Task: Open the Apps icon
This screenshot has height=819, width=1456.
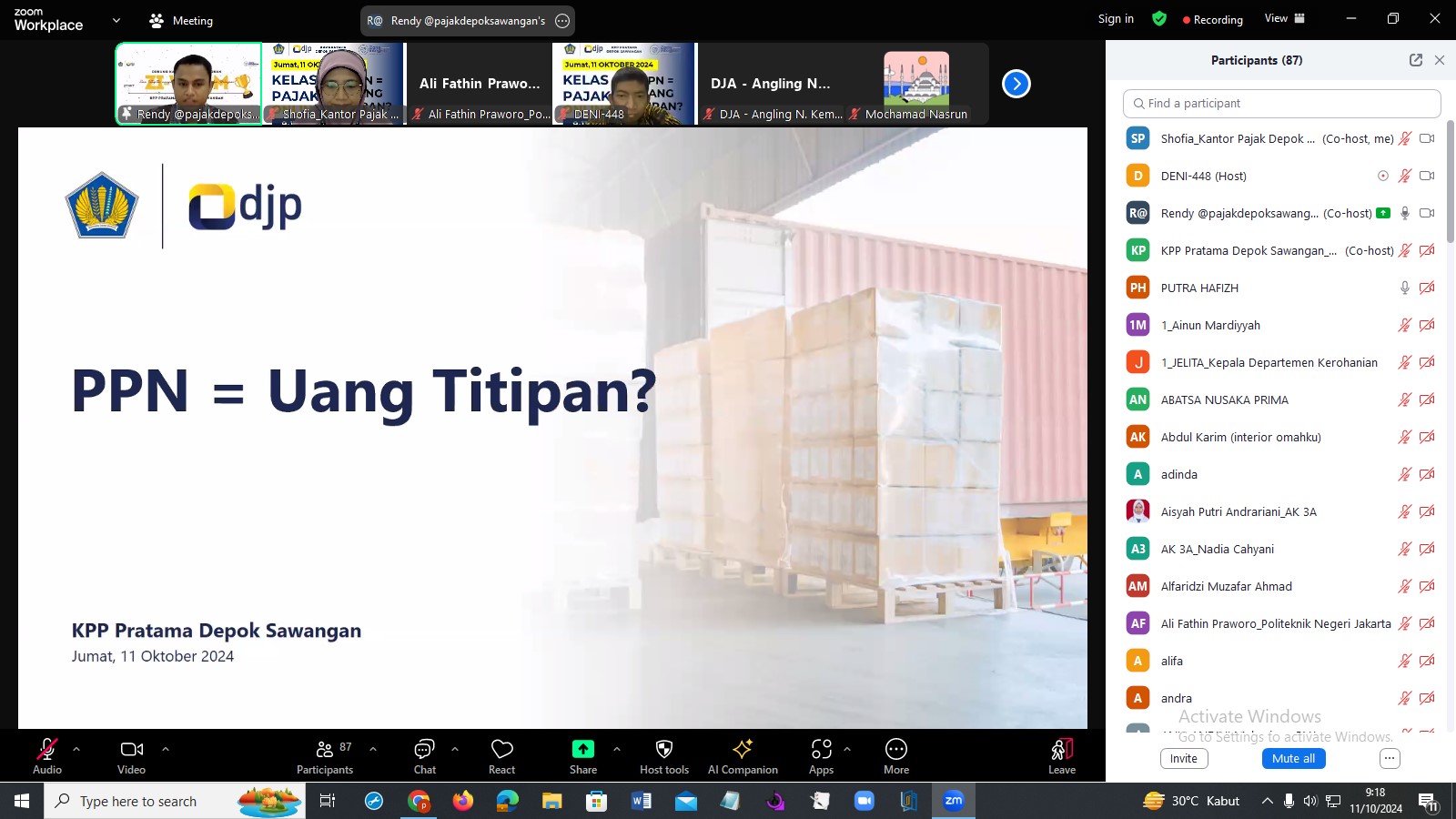Action: click(821, 749)
